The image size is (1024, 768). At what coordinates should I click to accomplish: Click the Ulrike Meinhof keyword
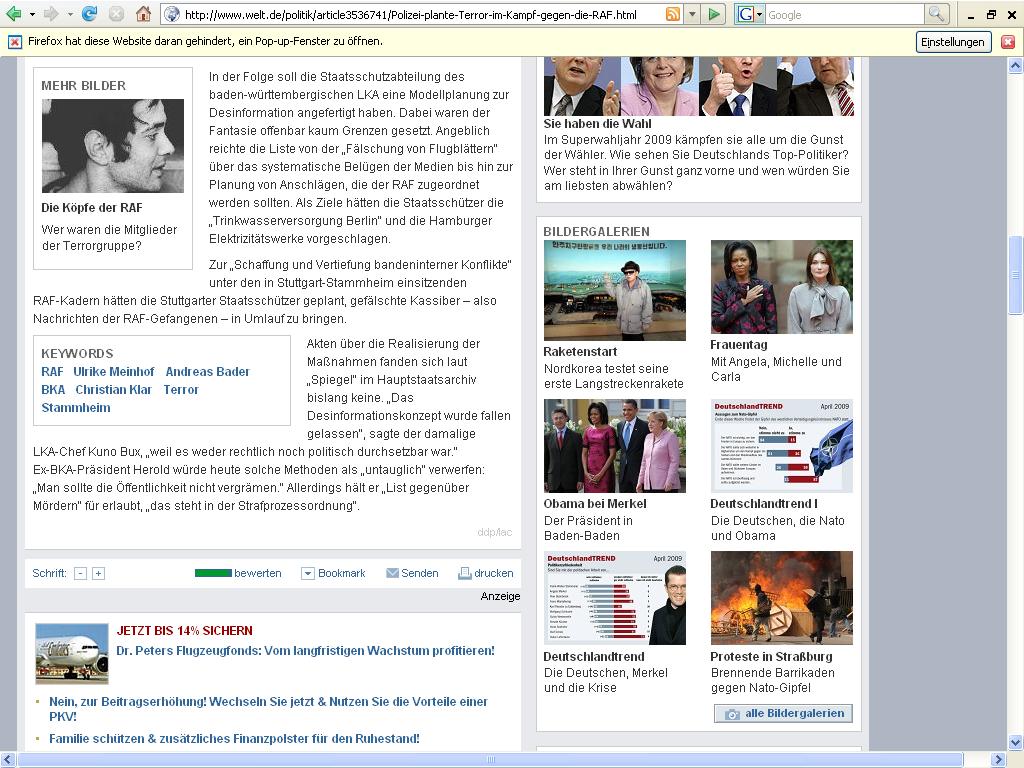[x=114, y=372]
